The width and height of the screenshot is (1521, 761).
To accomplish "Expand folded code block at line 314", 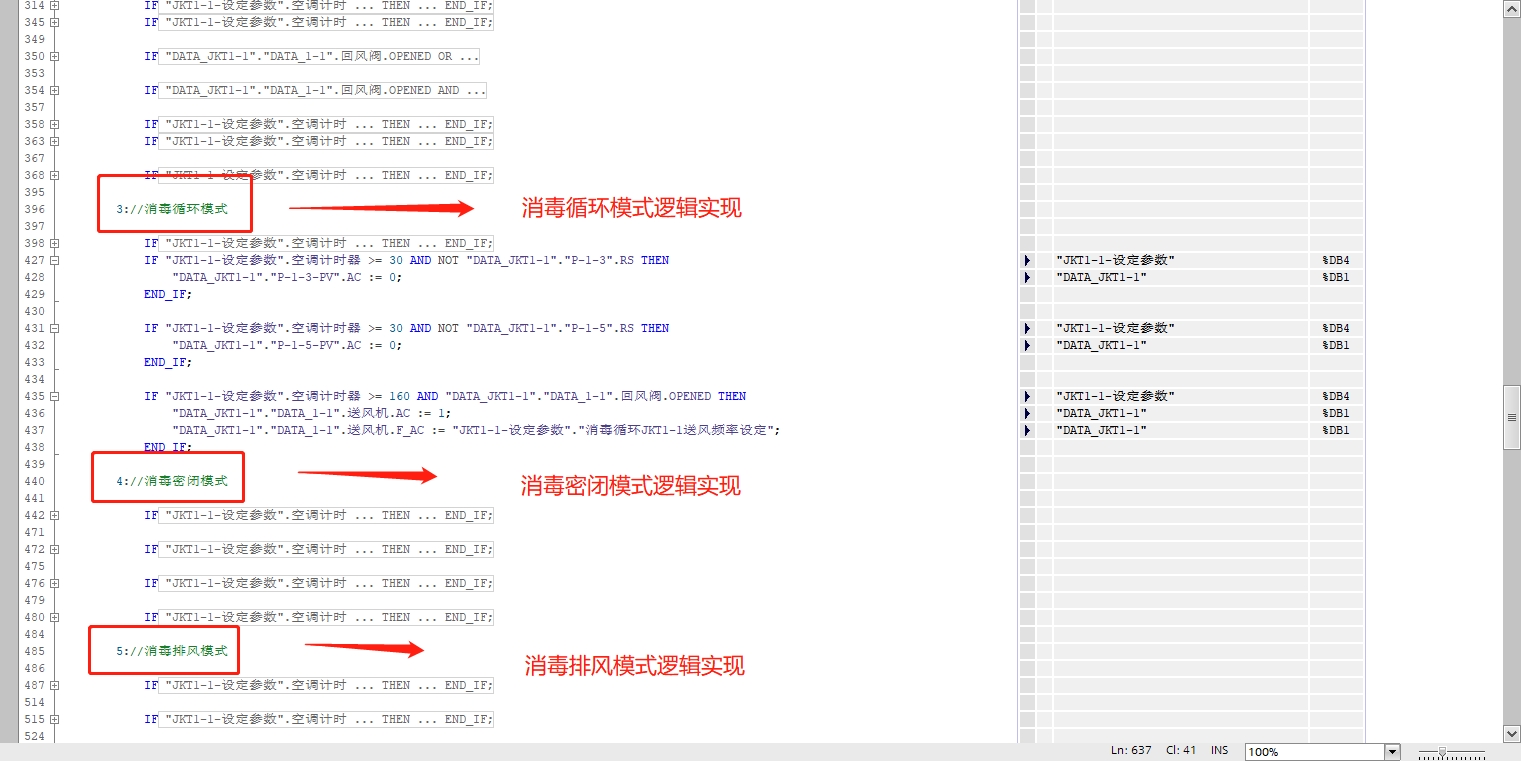I will pyautogui.click(x=54, y=5).
